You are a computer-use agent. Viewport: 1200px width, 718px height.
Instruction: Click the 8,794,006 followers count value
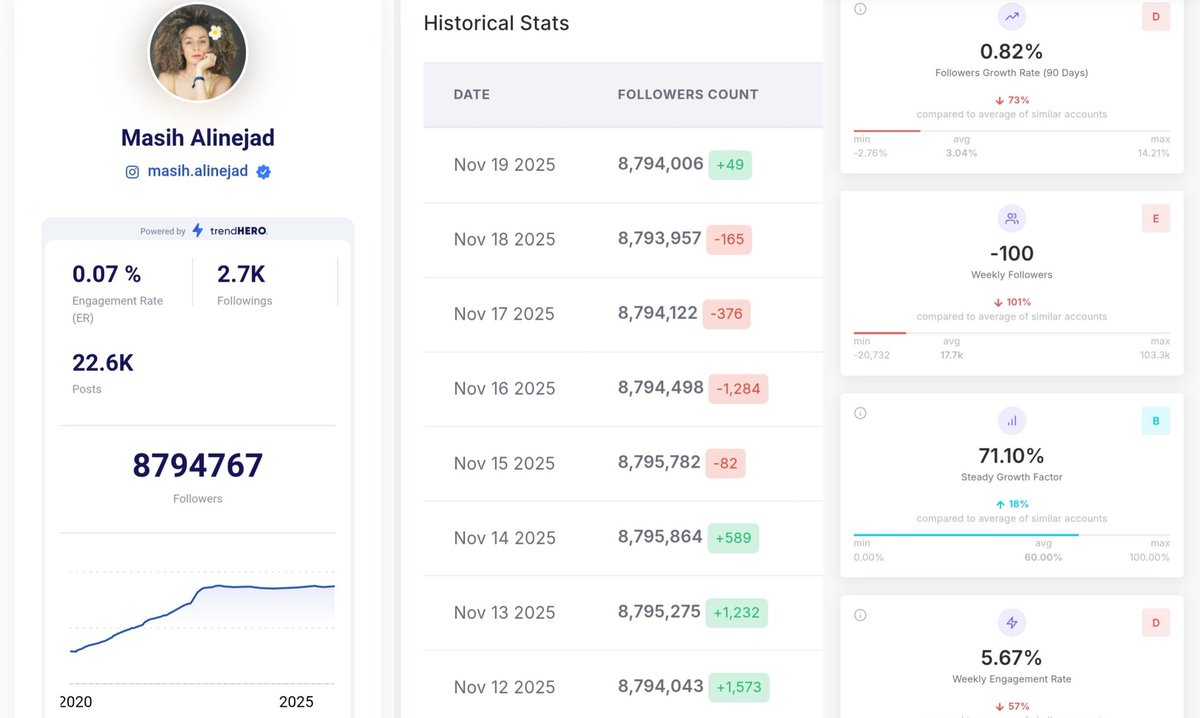click(x=661, y=164)
